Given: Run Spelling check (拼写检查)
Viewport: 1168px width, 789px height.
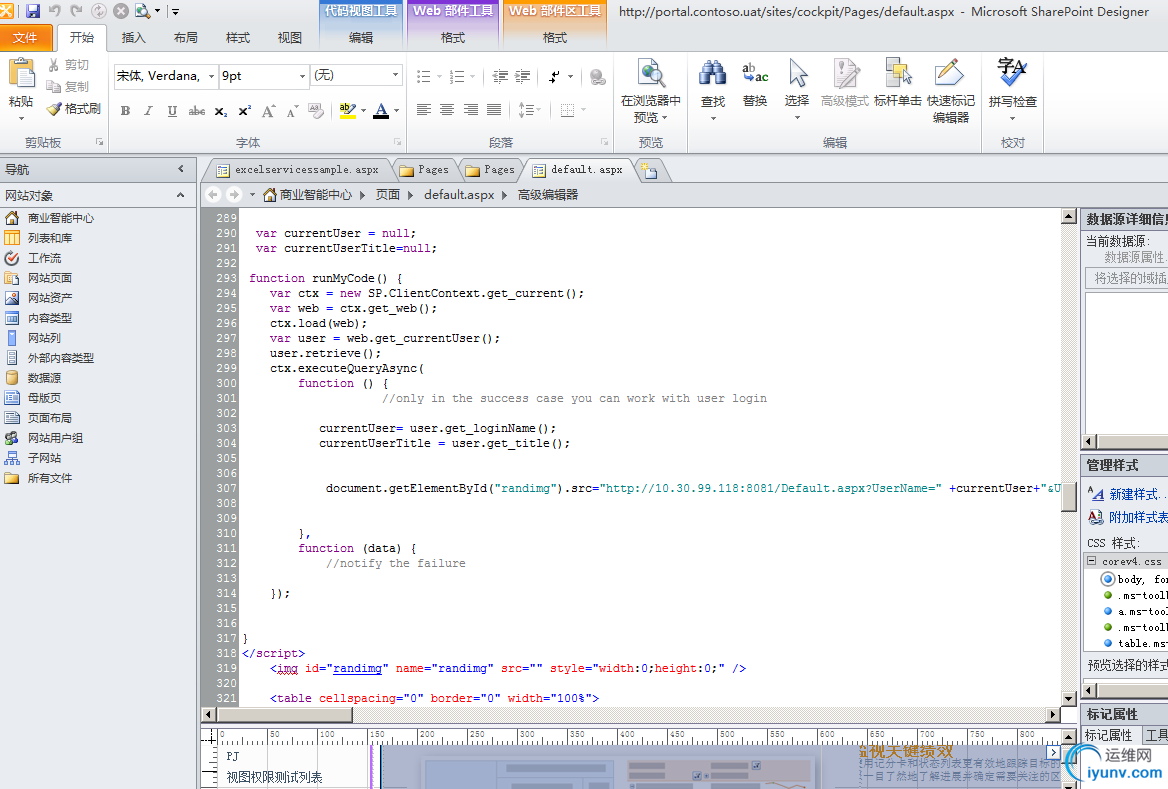Looking at the screenshot, I should coord(1012,89).
